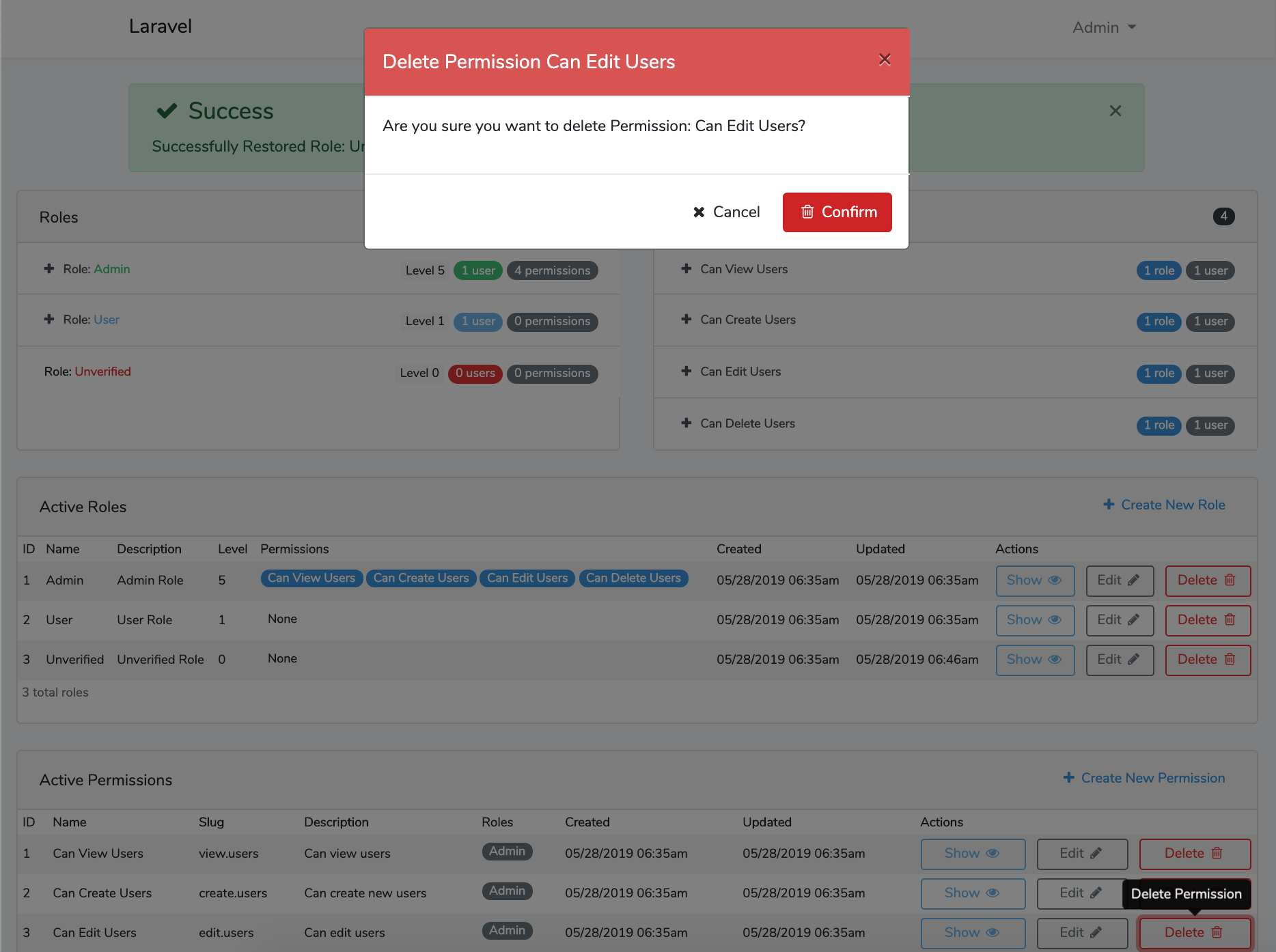Dismiss the Success alert banner
The image size is (1276, 952).
[x=1115, y=111]
